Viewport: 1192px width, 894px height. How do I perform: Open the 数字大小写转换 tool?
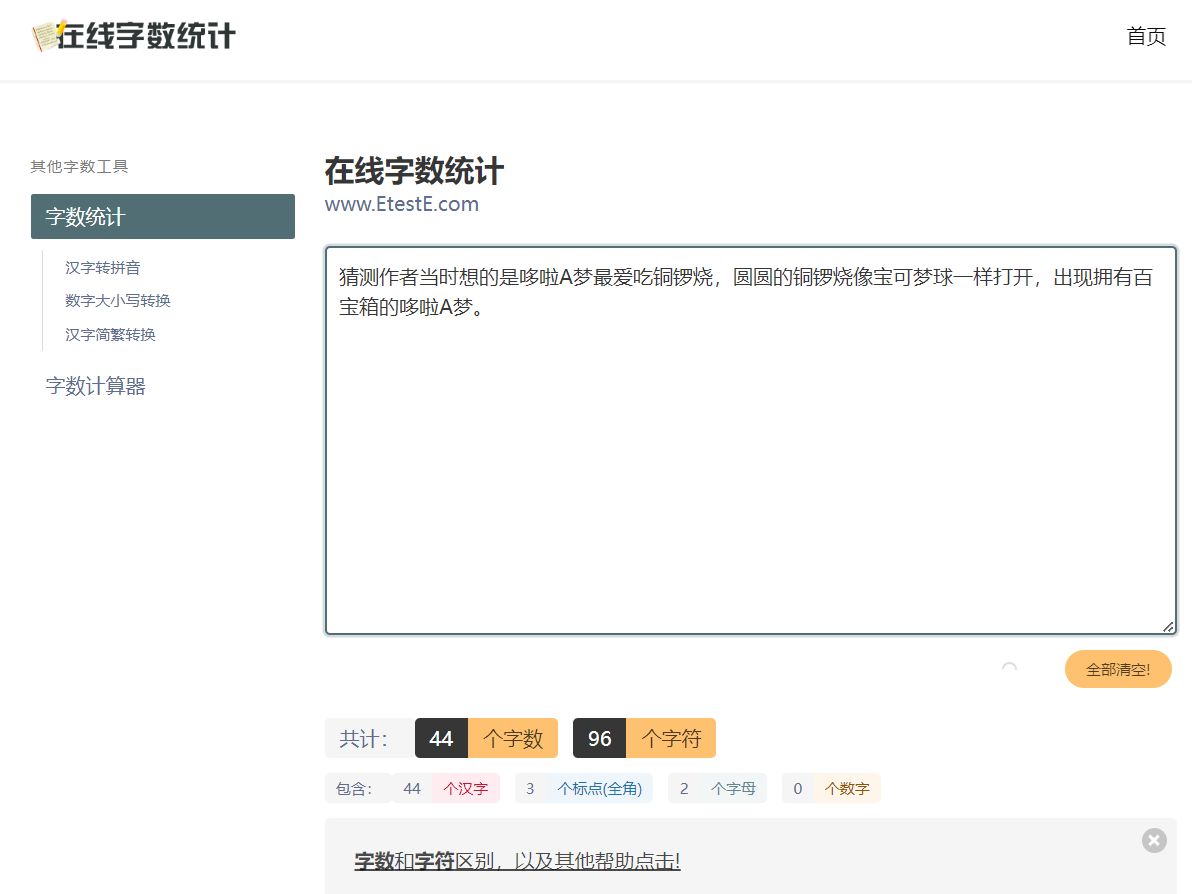(x=118, y=301)
